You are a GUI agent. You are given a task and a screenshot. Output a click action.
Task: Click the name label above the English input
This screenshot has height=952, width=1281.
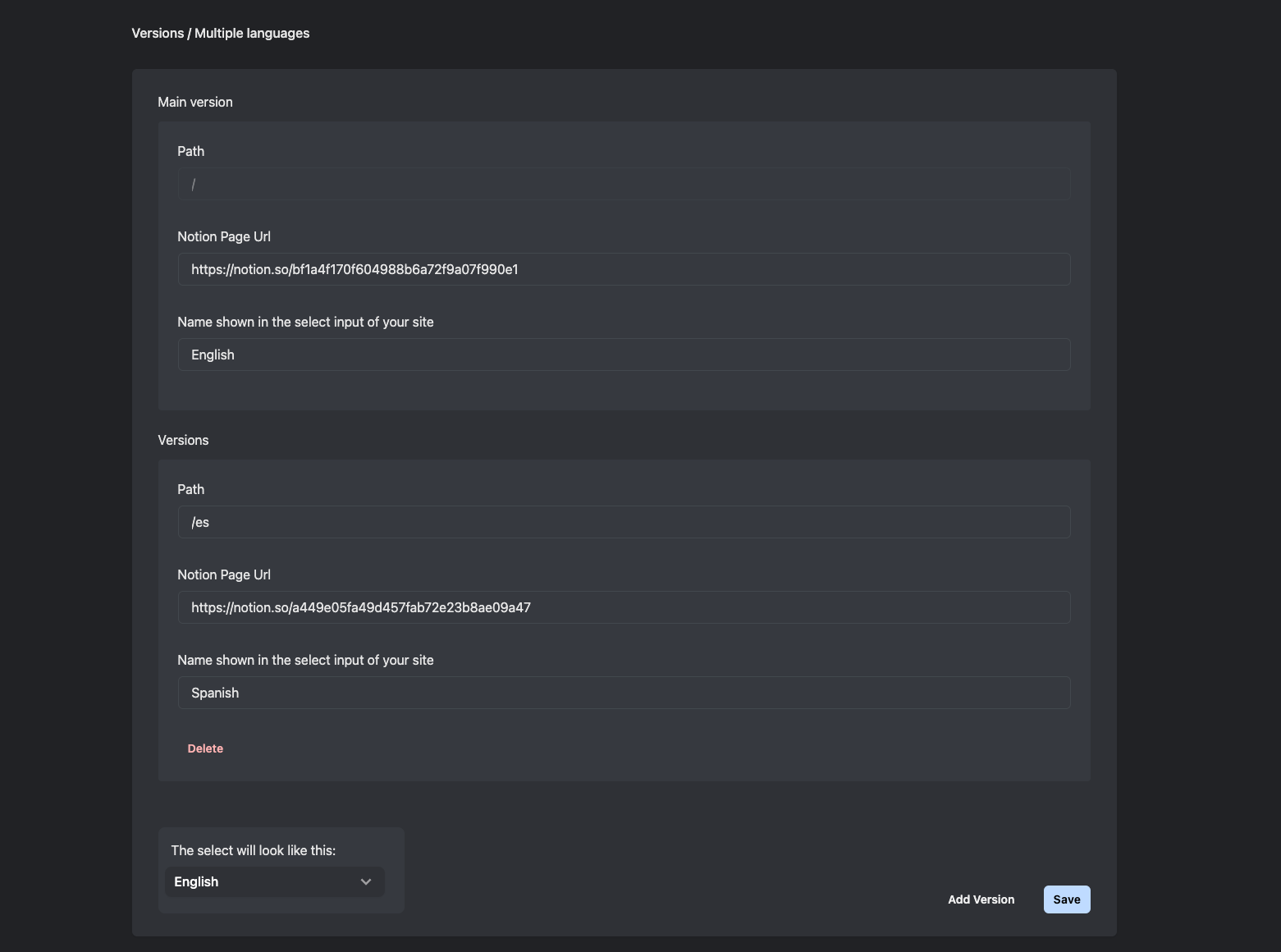(305, 323)
